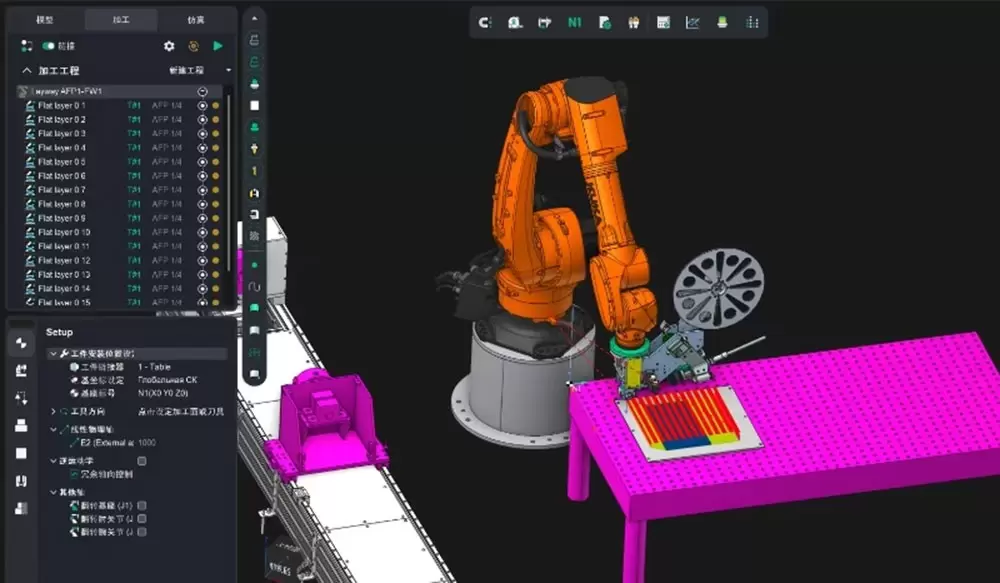Click the green play button in the machining panel

pos(218,46)
